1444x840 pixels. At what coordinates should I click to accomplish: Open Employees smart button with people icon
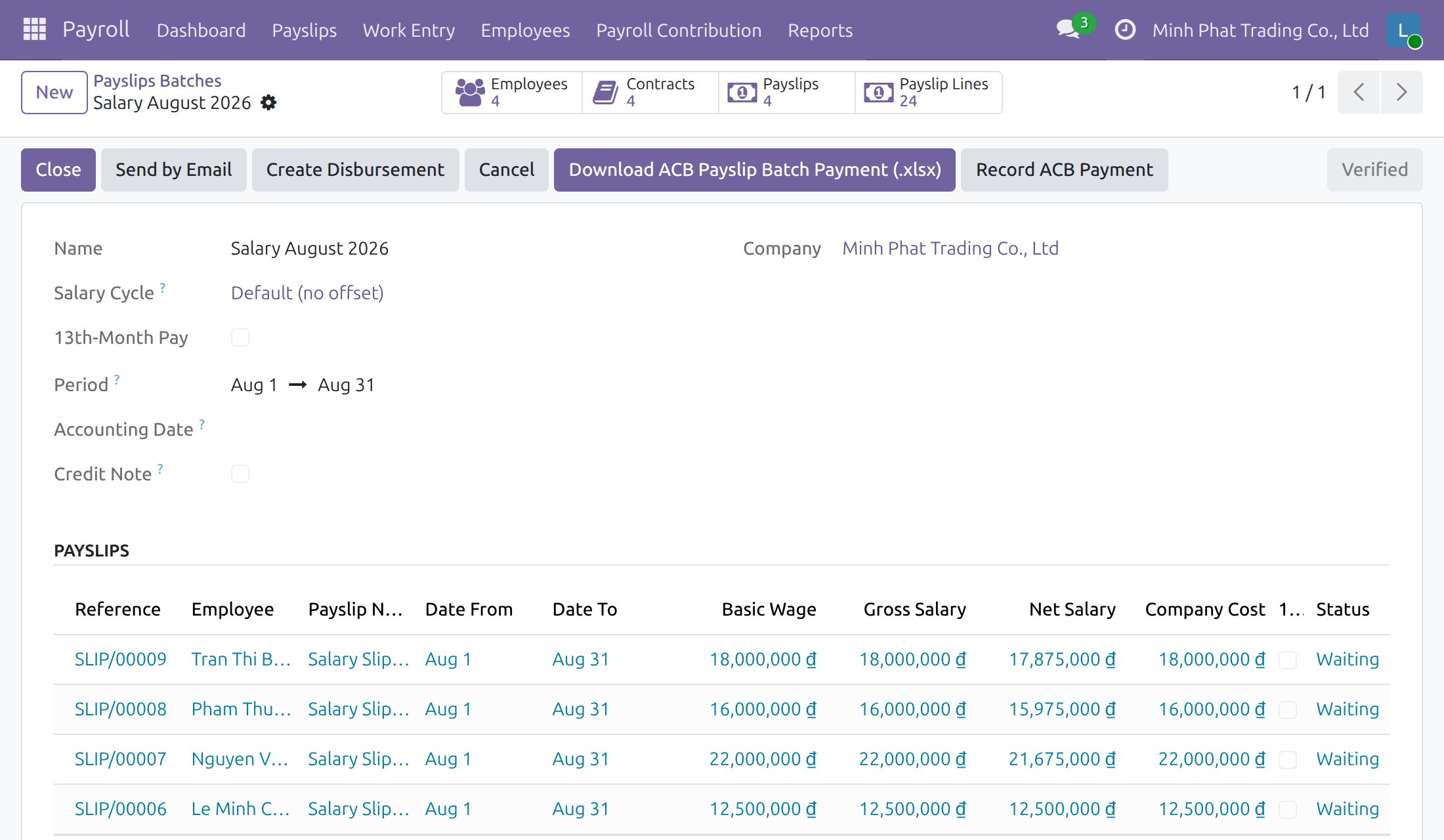512,93
